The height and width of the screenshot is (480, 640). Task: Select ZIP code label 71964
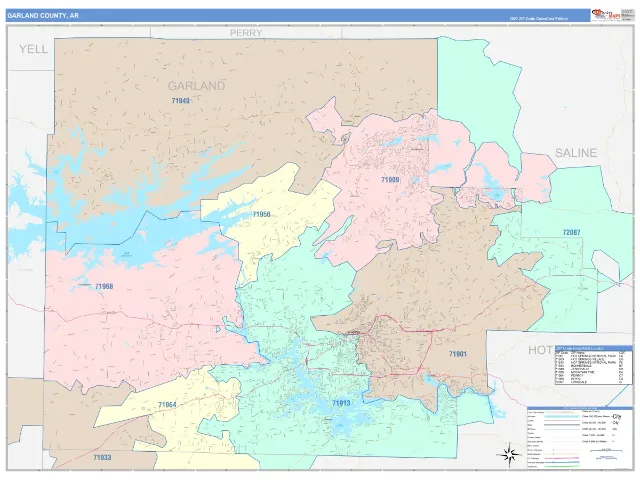point(167,404)
